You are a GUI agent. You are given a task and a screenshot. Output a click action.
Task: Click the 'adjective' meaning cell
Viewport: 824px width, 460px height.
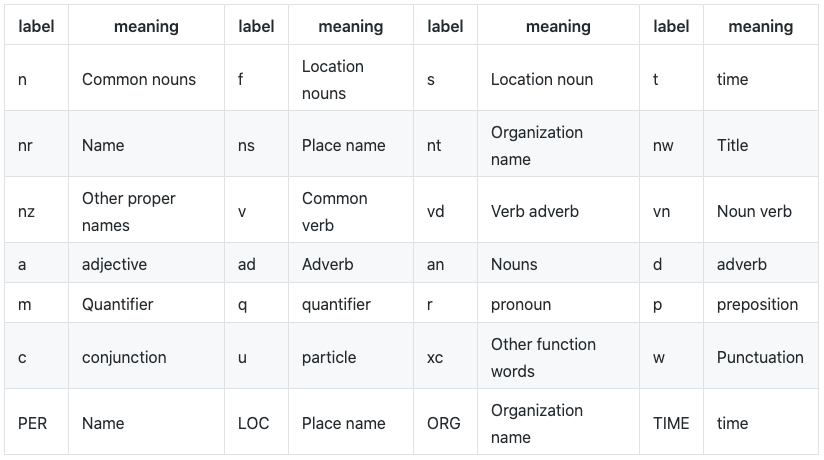114,264
